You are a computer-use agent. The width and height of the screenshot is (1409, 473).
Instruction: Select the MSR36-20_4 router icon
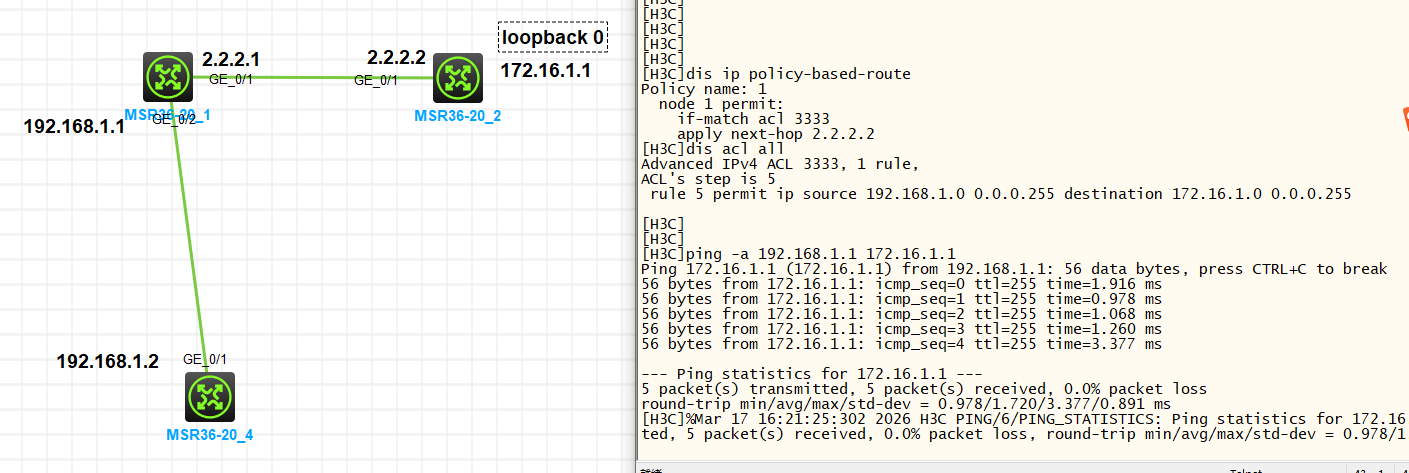[x=210, y=397]
